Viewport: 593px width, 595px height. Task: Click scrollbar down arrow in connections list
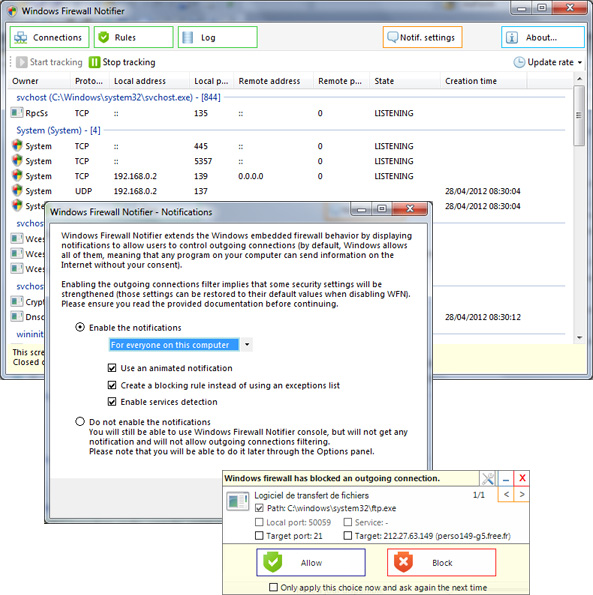click(x=579, y=337)
